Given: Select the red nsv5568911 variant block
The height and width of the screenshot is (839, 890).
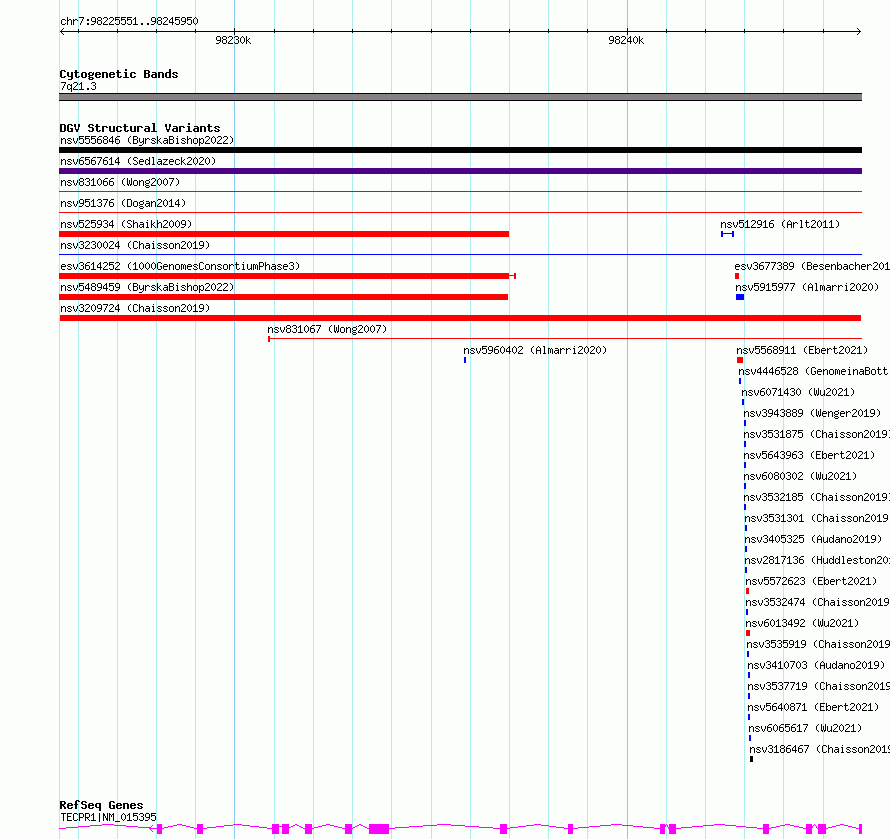Looking at the screenshot, I should tap(740, 360).
